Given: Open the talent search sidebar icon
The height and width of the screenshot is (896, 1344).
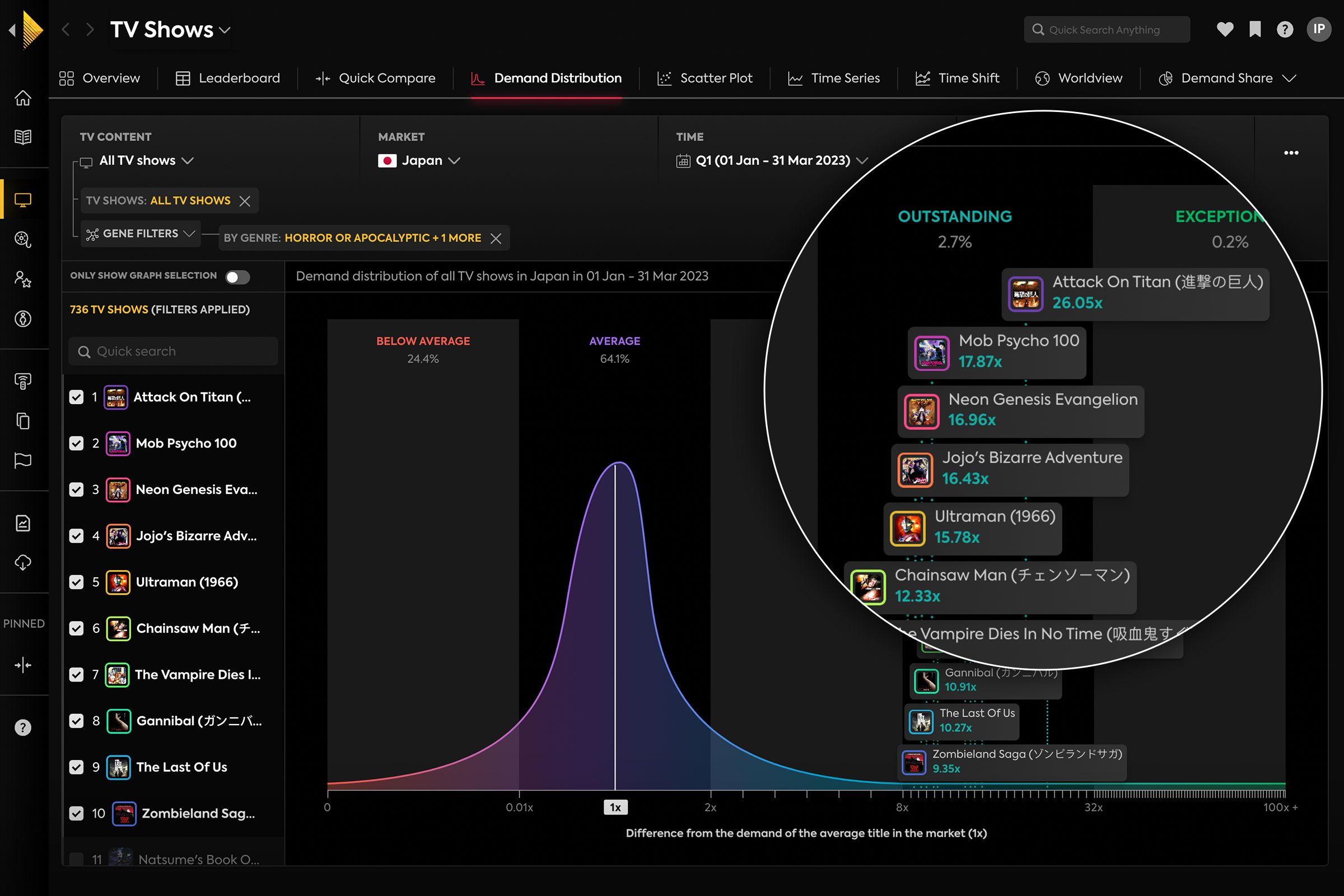Looking at the screenshot, I should click(23, 240).
